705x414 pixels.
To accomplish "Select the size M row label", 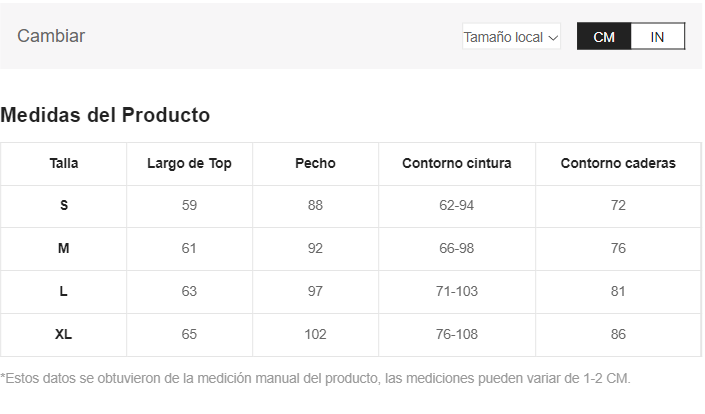I will click(x=64, y=248).
